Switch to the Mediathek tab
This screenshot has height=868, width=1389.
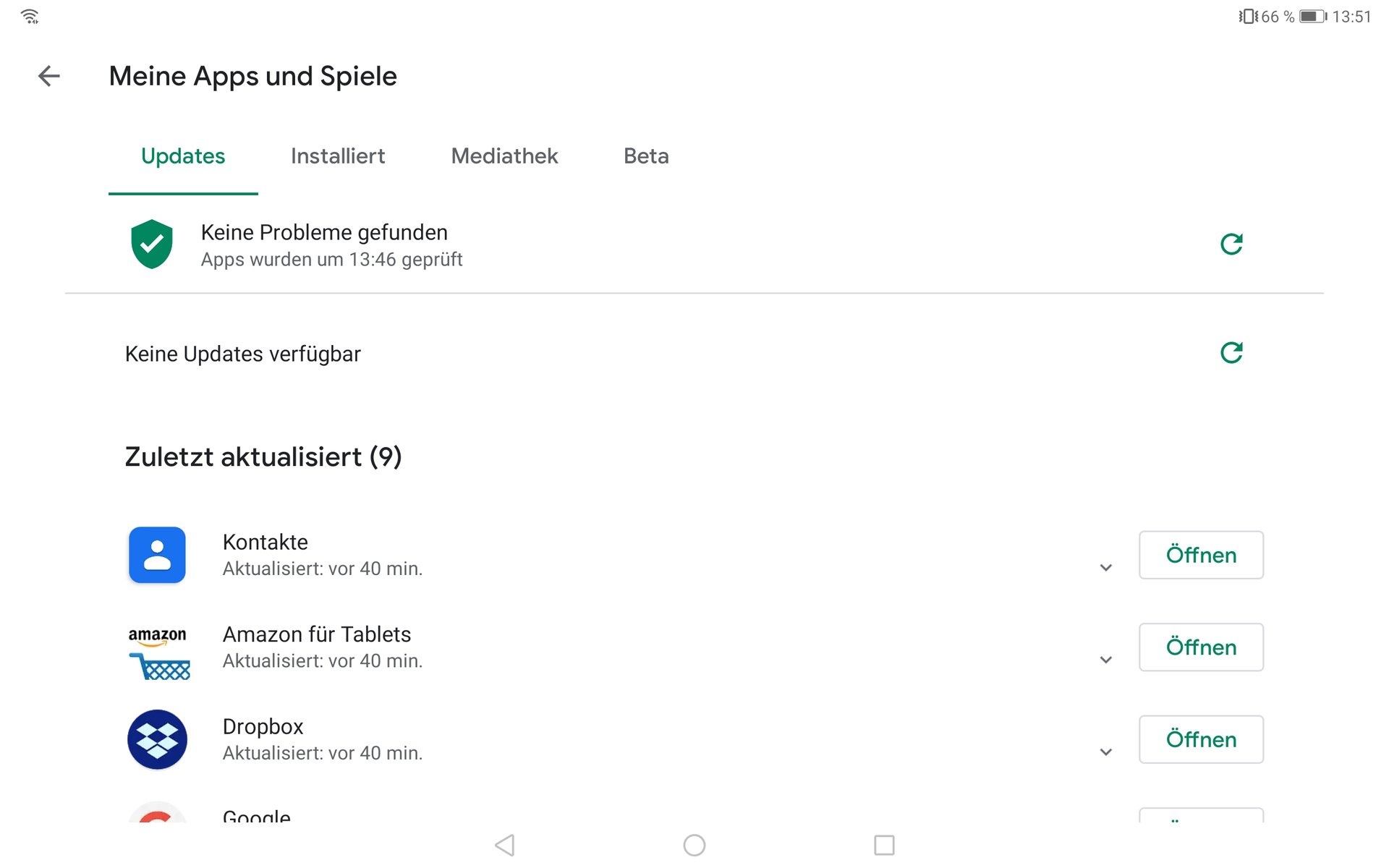coord(504,156)
